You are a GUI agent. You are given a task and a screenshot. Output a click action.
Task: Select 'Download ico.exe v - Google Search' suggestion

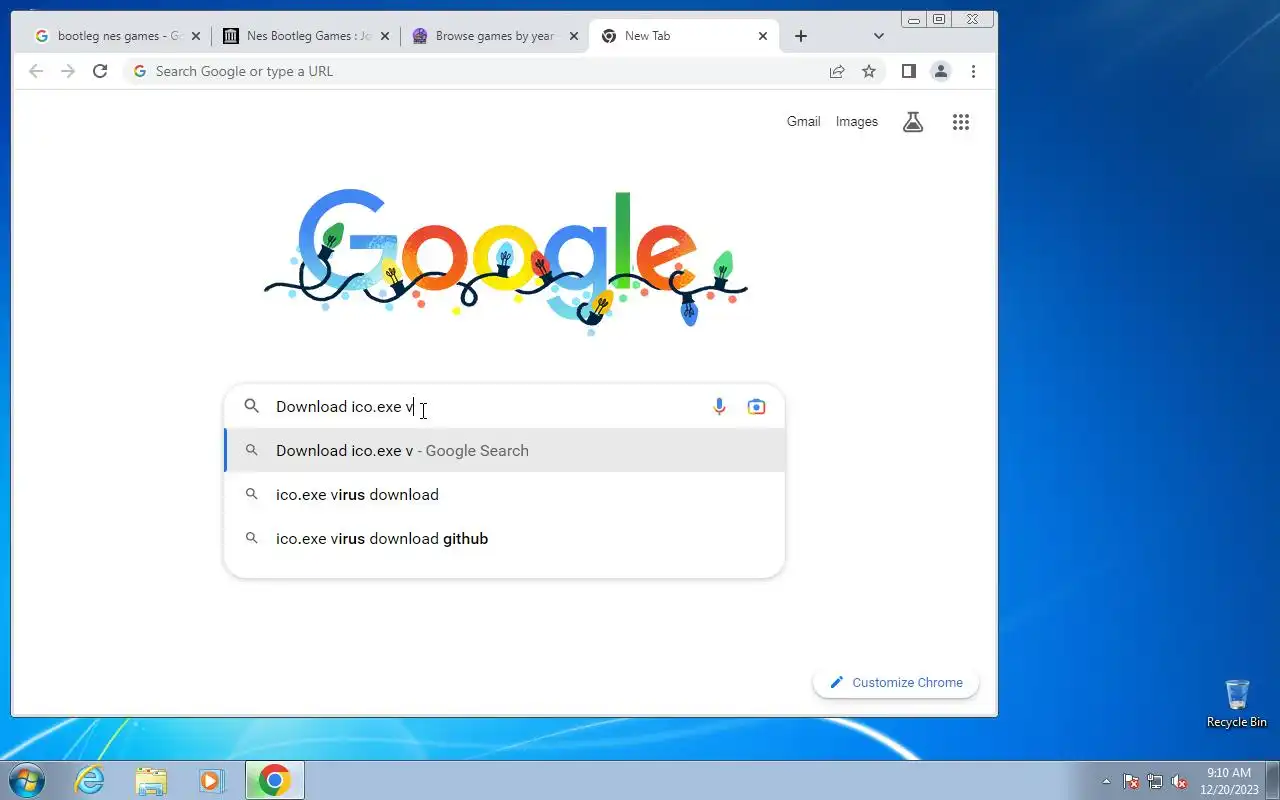[x=505, y=450]
